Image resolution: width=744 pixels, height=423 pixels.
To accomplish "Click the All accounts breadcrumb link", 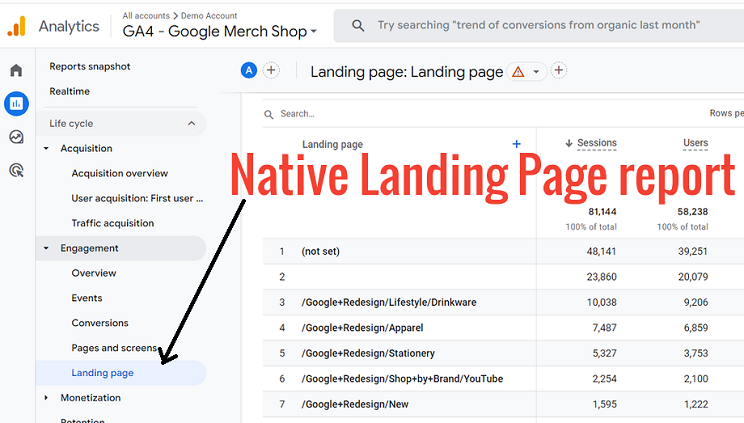I will point(146,16).
